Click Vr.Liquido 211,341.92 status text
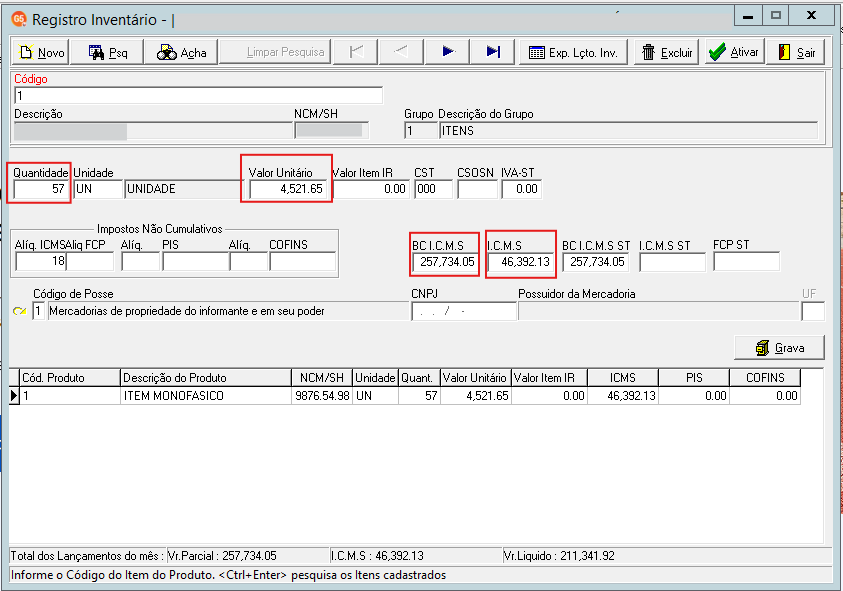The image size is (843, 591). [x=559, y=556]
